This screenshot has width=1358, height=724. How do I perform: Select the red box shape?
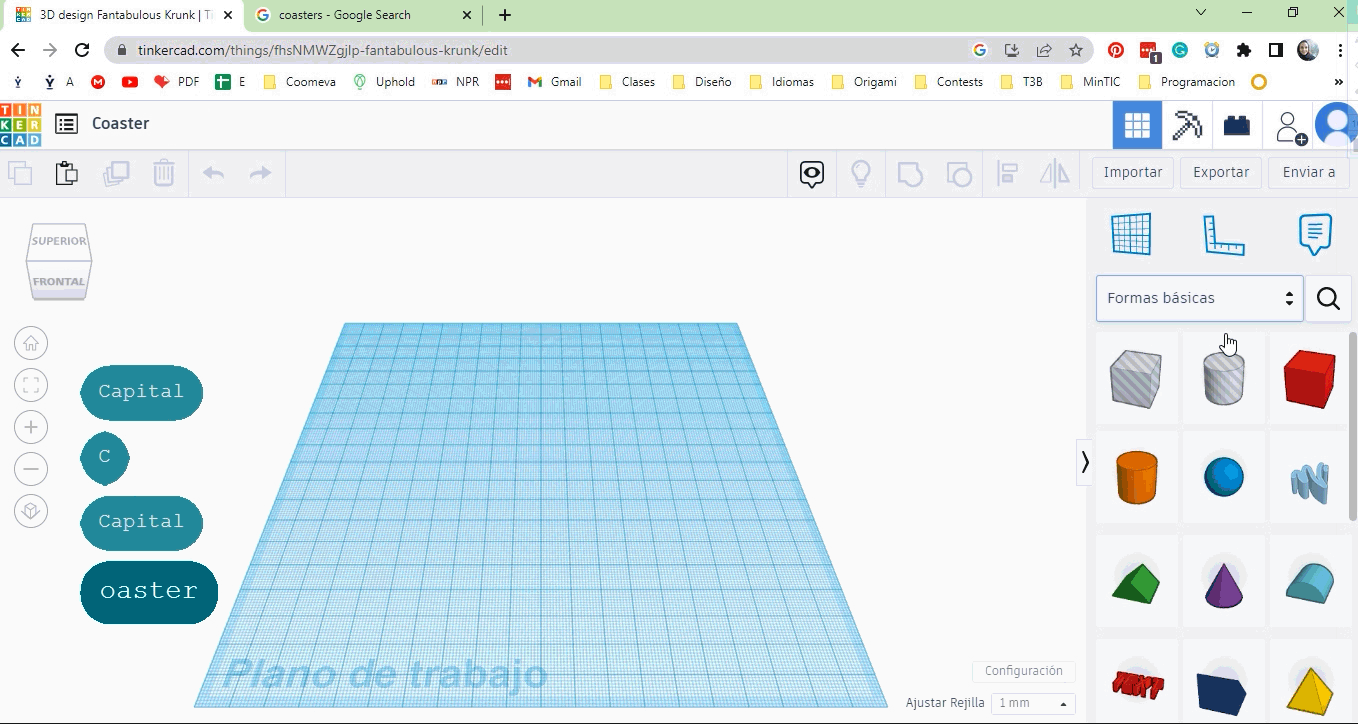1310,378
